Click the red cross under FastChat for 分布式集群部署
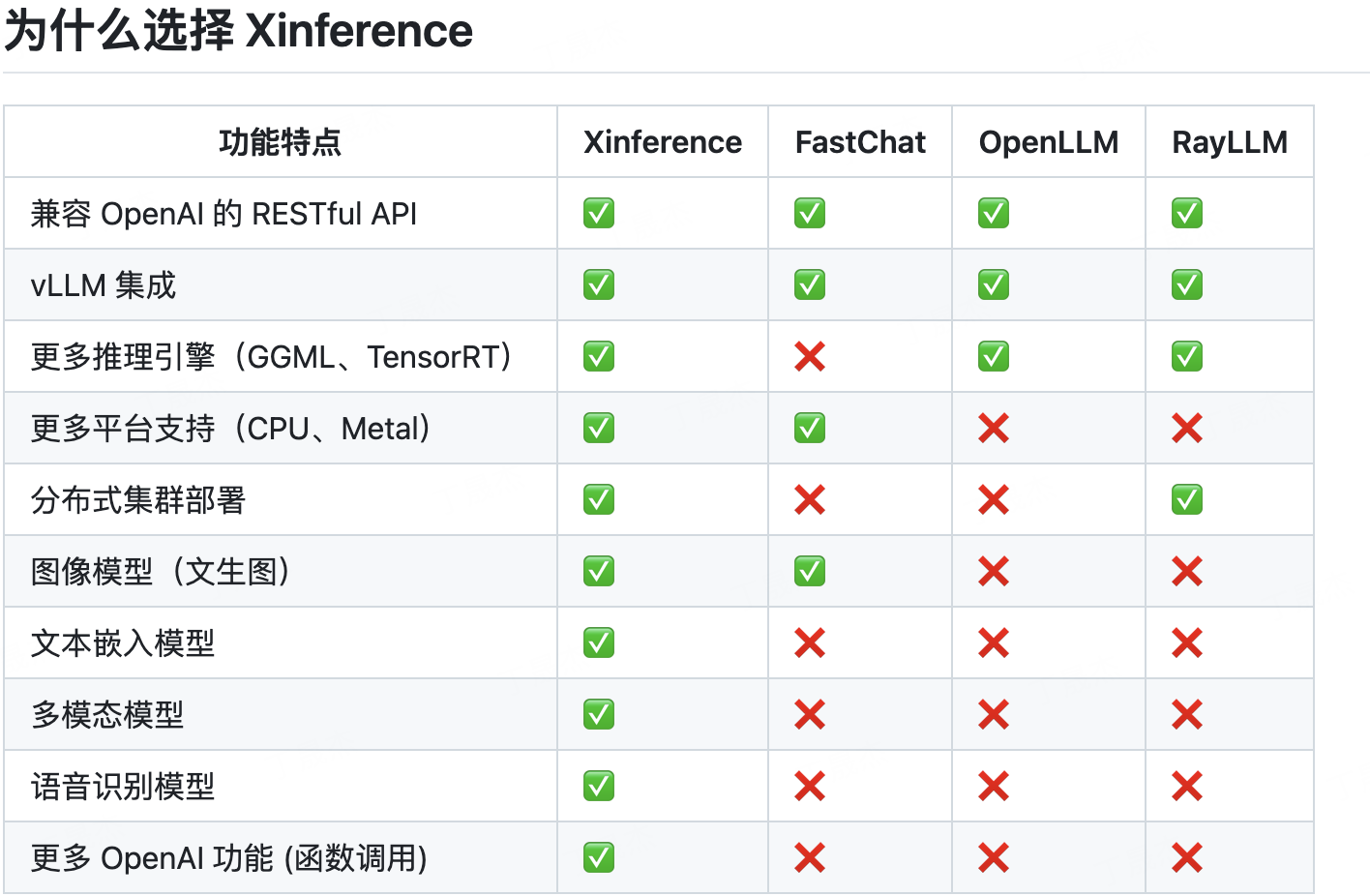Image resolution: width=1370 pixels, height=896 pixels. click(x=809, y=499)
